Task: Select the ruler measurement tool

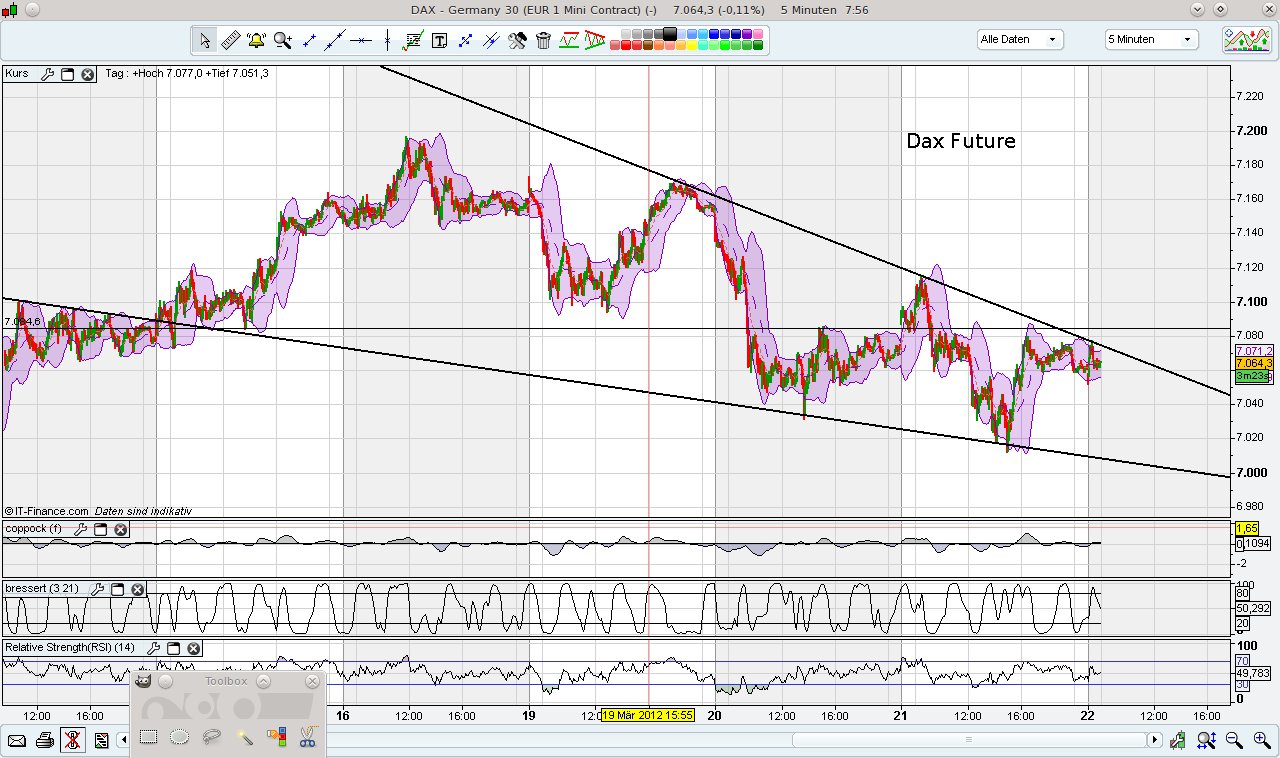Action: [230, 41]
